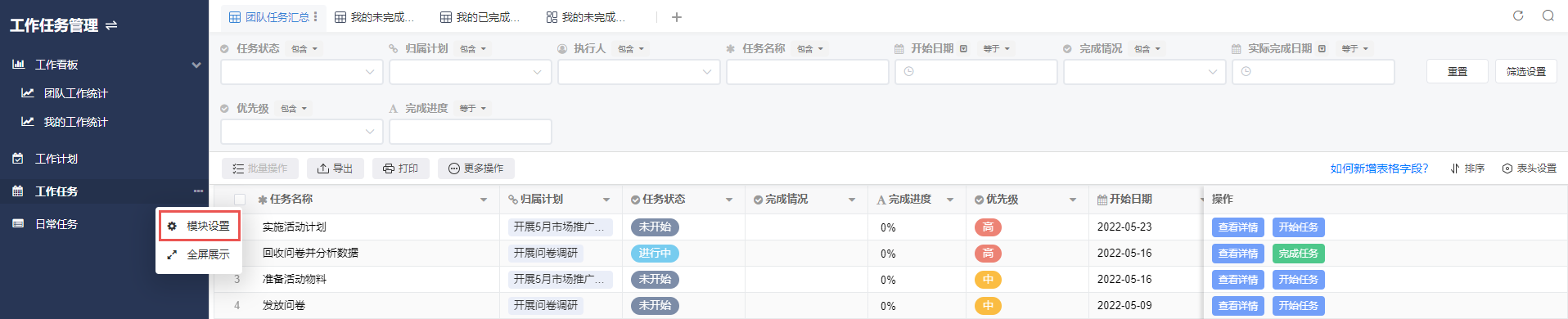Change the 等于 operator for 完成进度 filter

pyautogui.click(x=473, y=109)
